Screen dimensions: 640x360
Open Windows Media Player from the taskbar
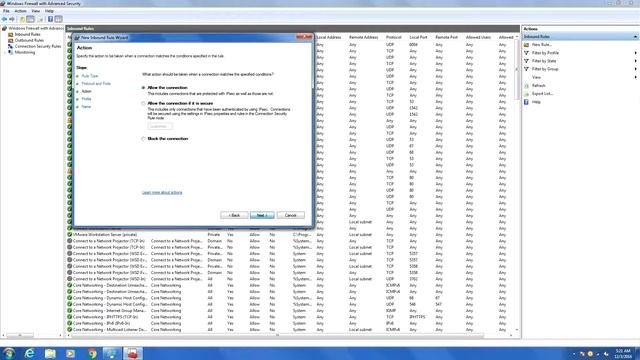(71, 353)
